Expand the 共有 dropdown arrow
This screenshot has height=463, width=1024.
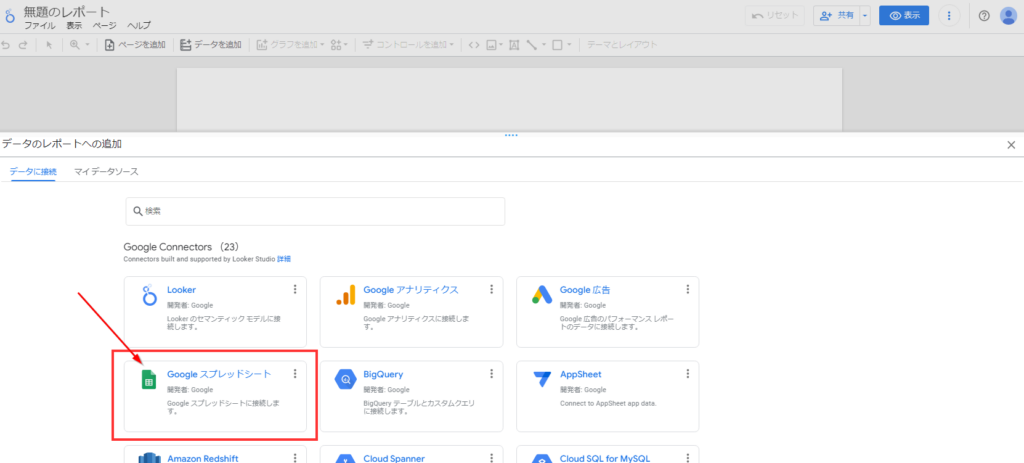click(865, 16)
